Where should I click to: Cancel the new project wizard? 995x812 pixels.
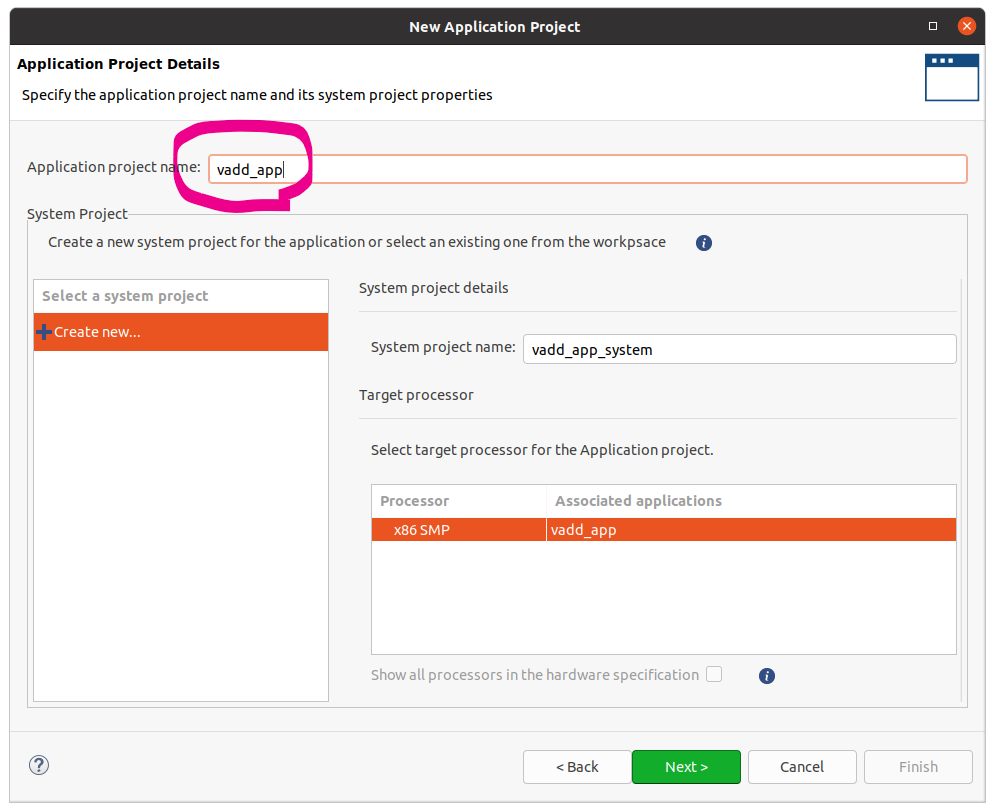802,767
